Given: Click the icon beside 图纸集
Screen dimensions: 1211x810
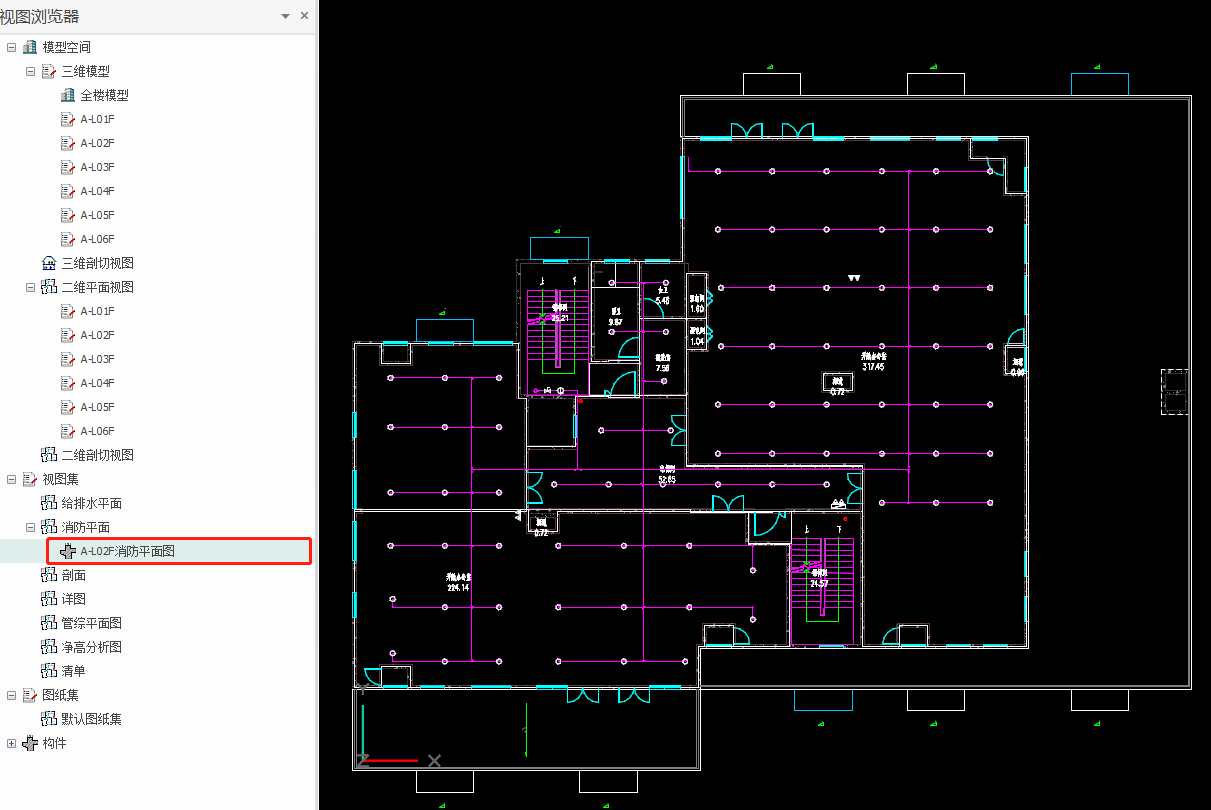Looking at the screenshot, I should click(x=30, y=695).
